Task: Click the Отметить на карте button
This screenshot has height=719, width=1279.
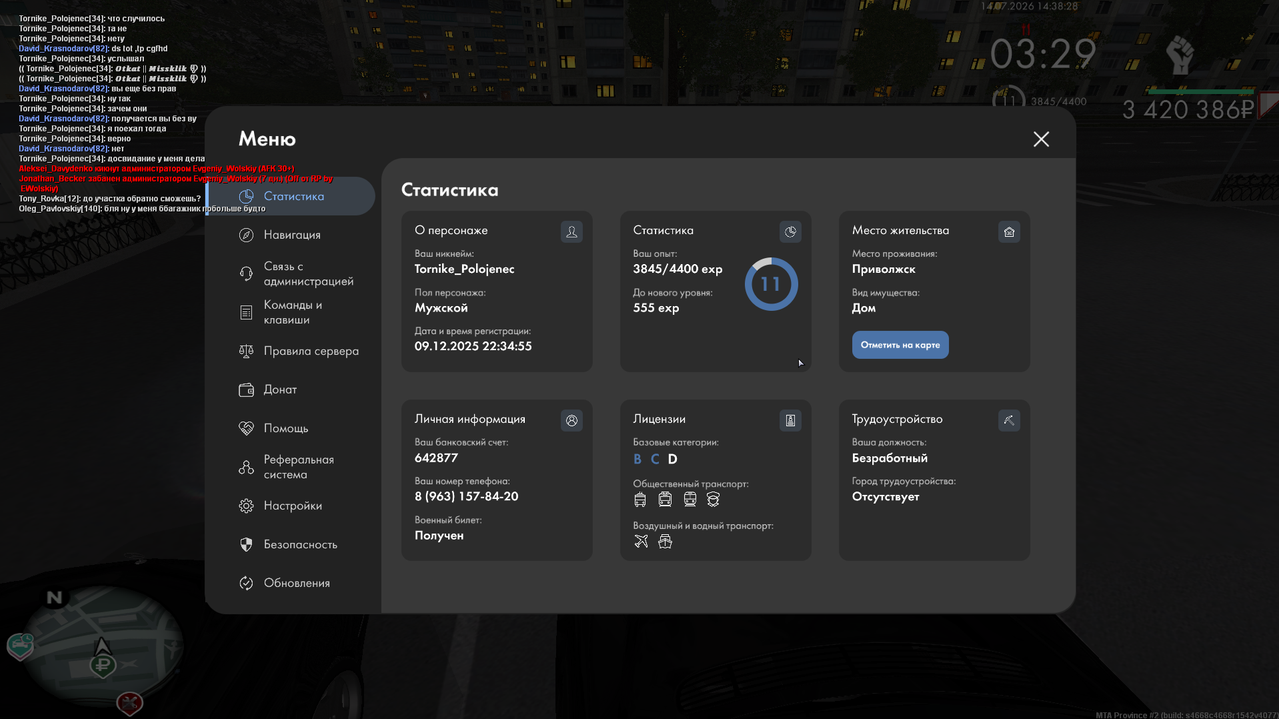Action: tap(900, 345)
